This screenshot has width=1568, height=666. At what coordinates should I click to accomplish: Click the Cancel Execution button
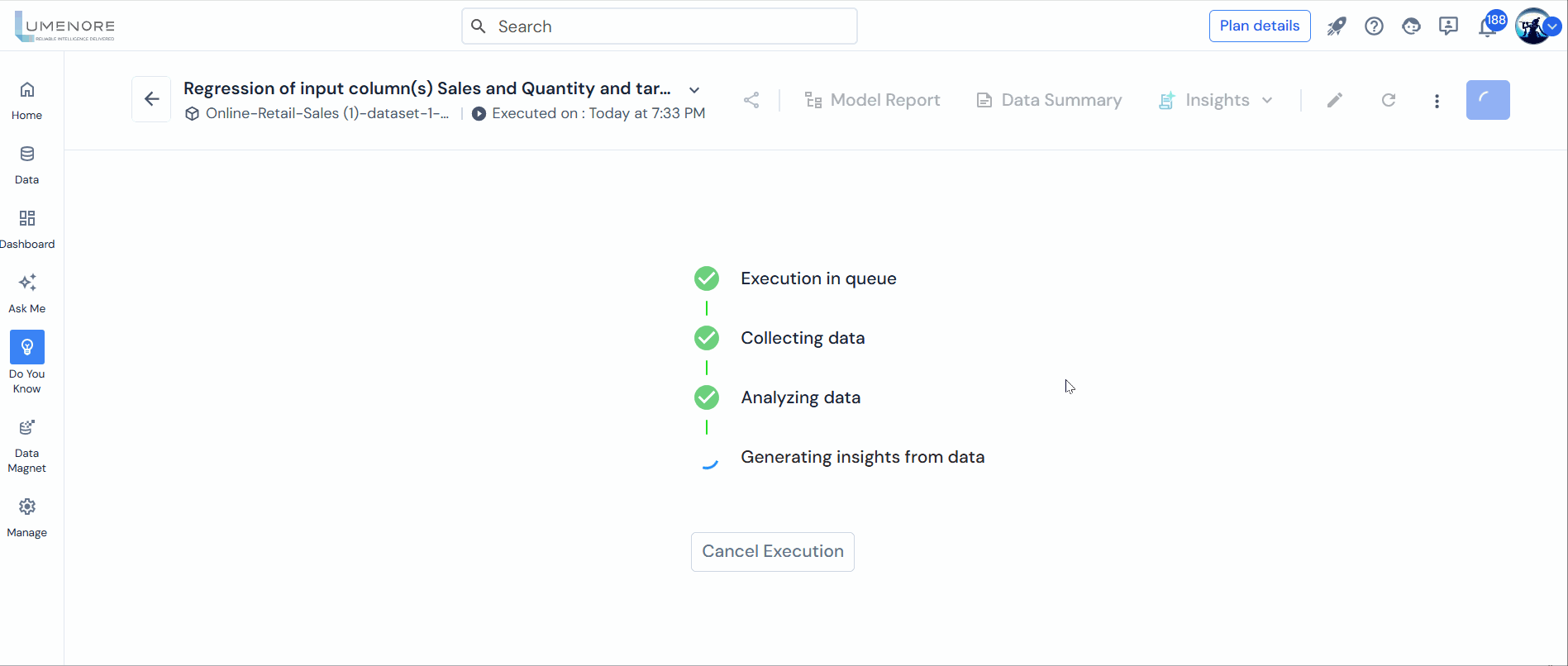coord(773,551)
